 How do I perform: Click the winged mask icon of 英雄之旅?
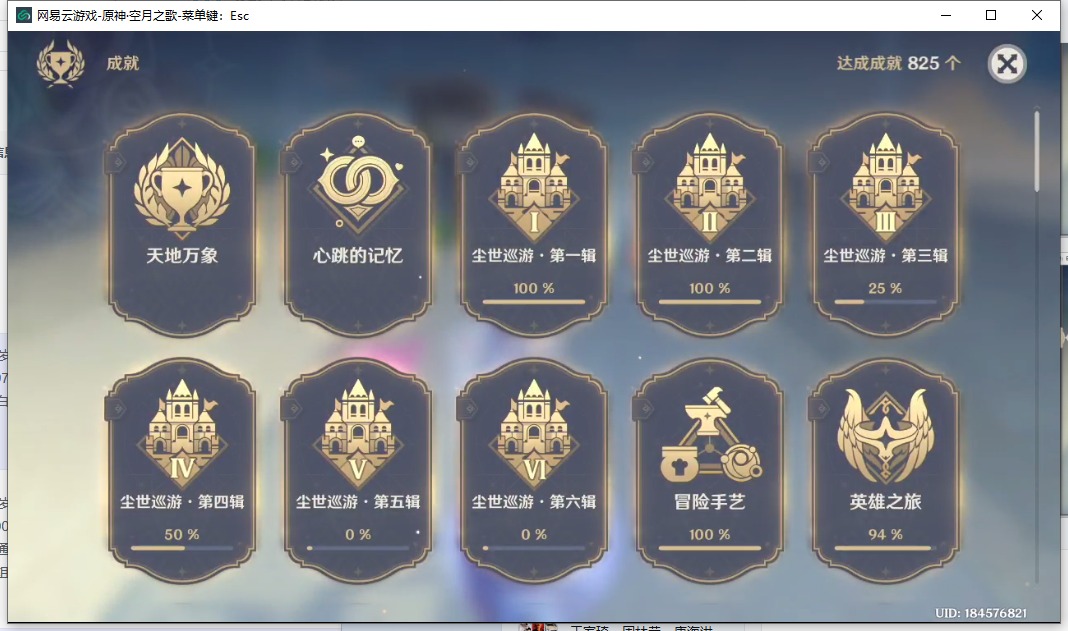(x=885, y=435)
